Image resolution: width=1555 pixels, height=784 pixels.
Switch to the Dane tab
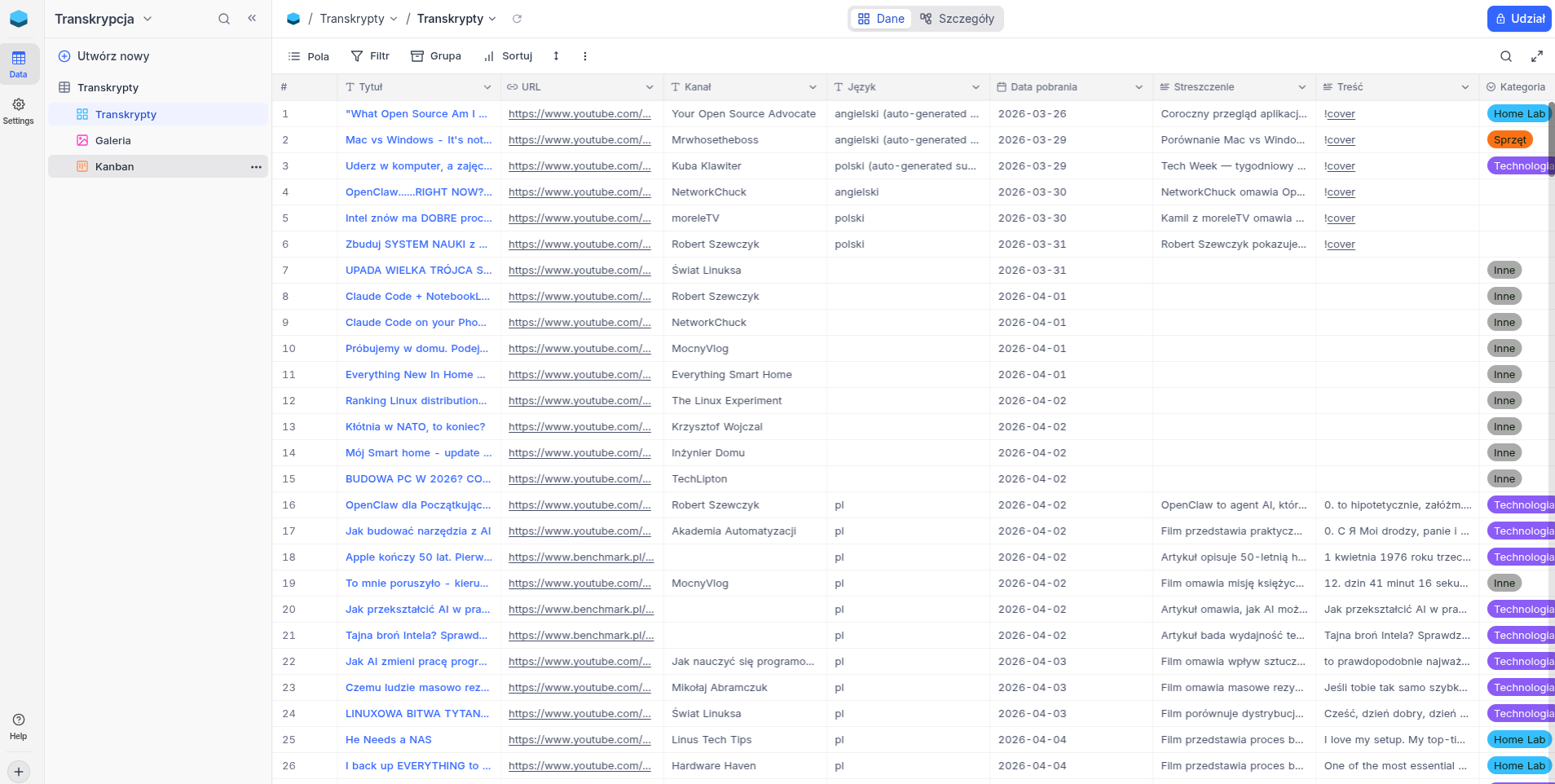pyautogui.click(x=881, y=19)
